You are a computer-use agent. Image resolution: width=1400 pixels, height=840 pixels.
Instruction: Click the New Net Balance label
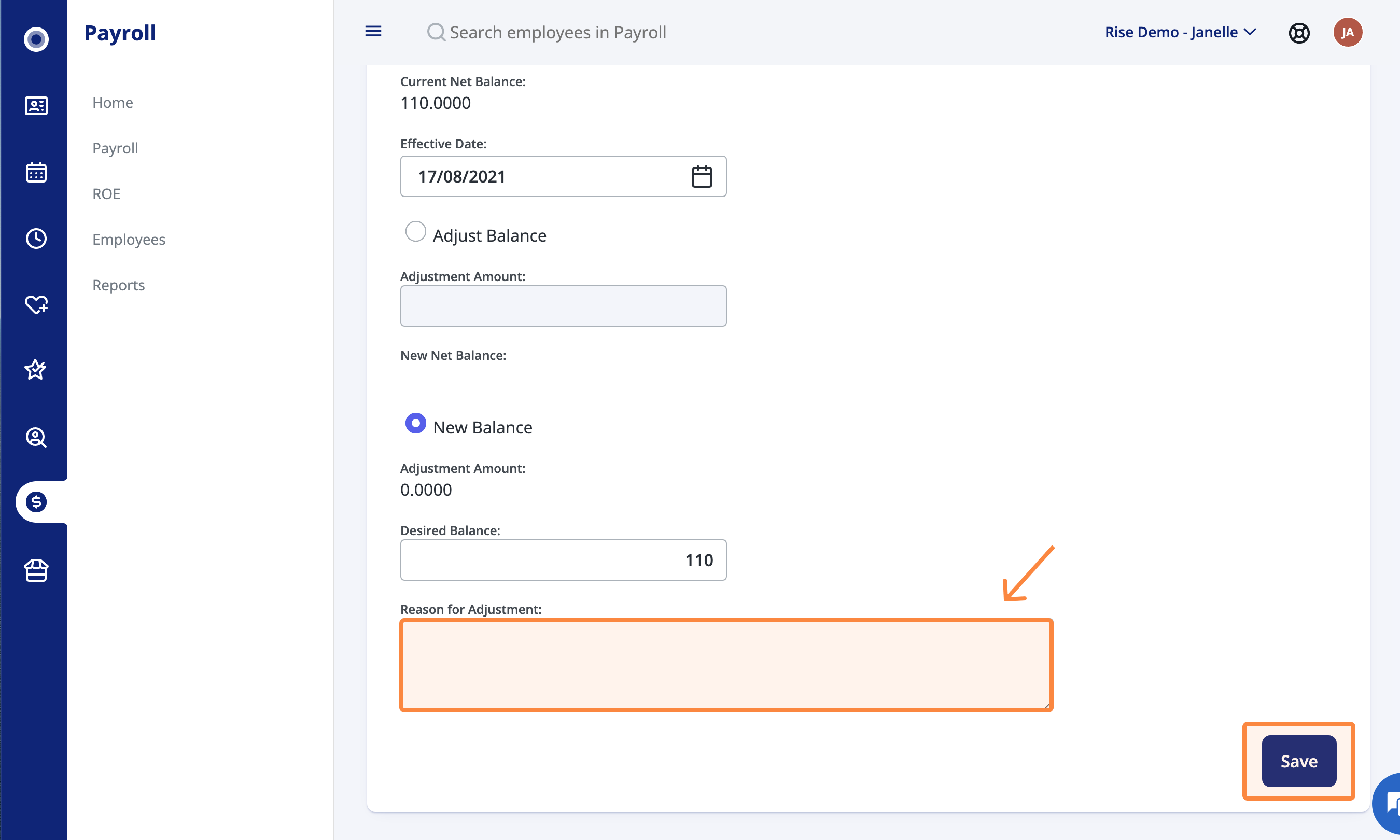tap(453, 356)
